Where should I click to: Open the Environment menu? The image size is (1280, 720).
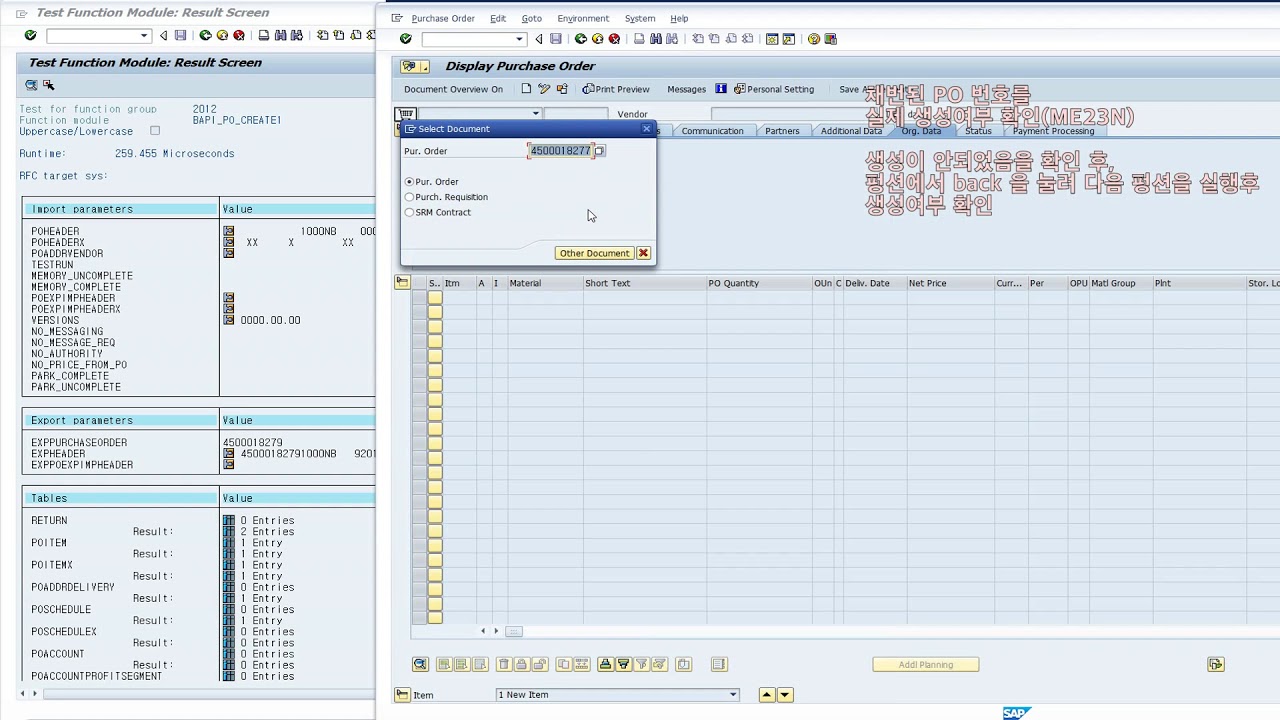click(582, 18)
